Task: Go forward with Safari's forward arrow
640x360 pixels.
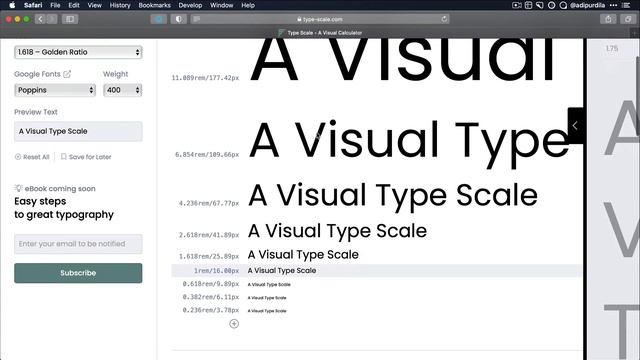Action: coord(52,19)
